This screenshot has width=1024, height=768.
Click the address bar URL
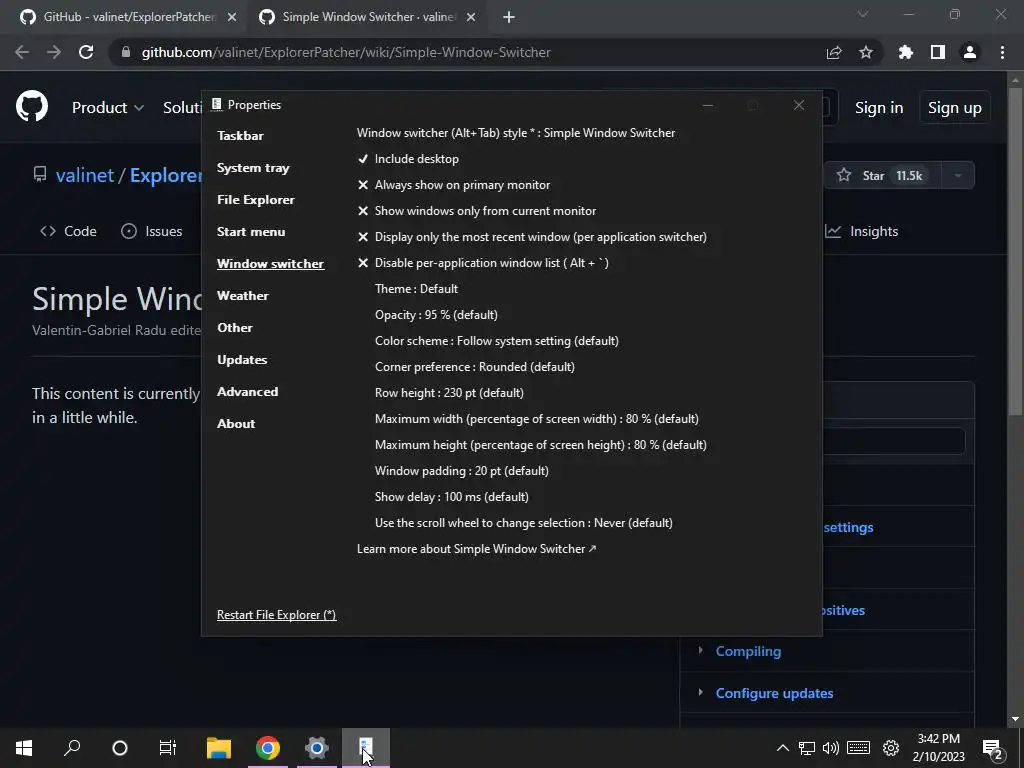(346, 52)
